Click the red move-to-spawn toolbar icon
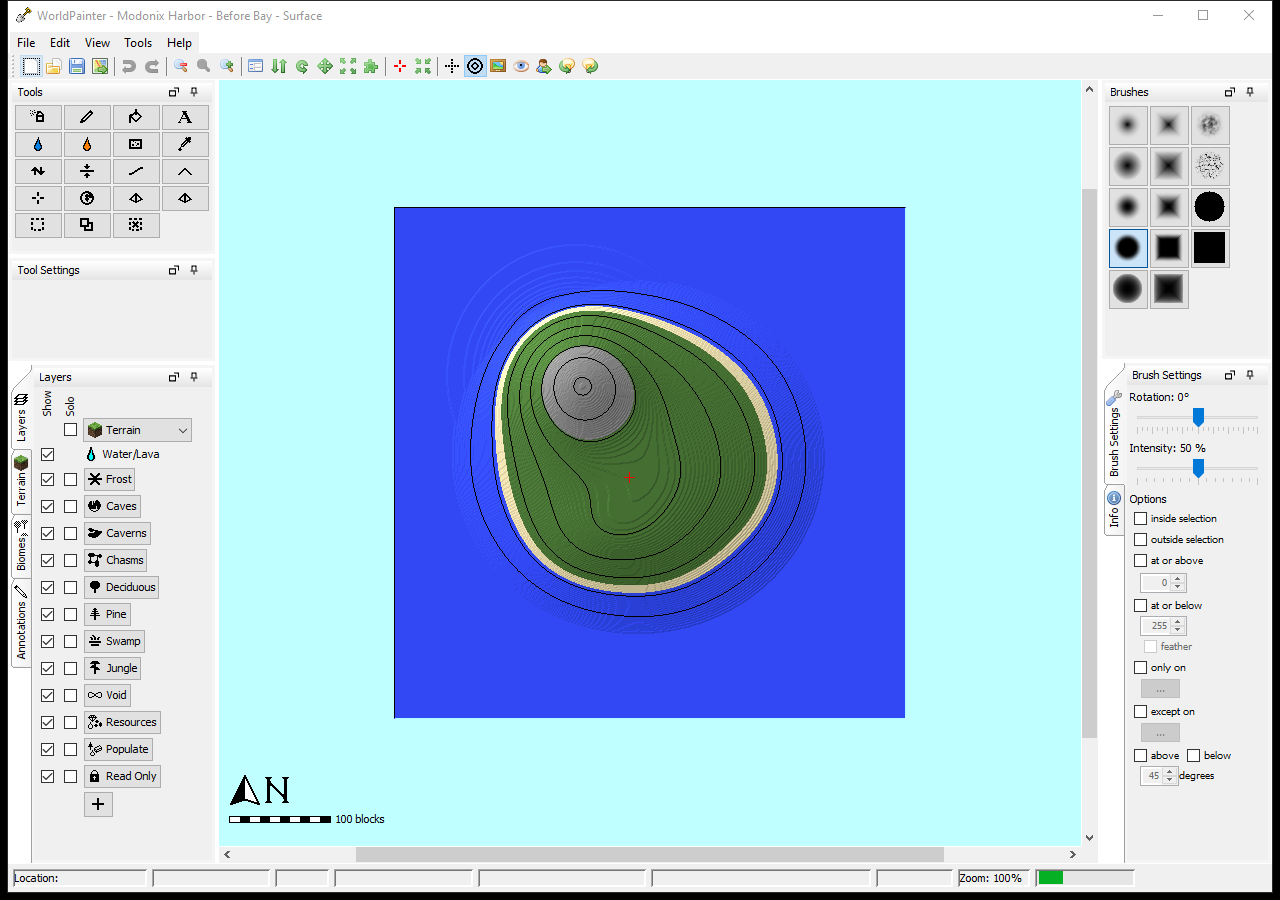The image size is (1280, 900). click(x=400, y=66)
